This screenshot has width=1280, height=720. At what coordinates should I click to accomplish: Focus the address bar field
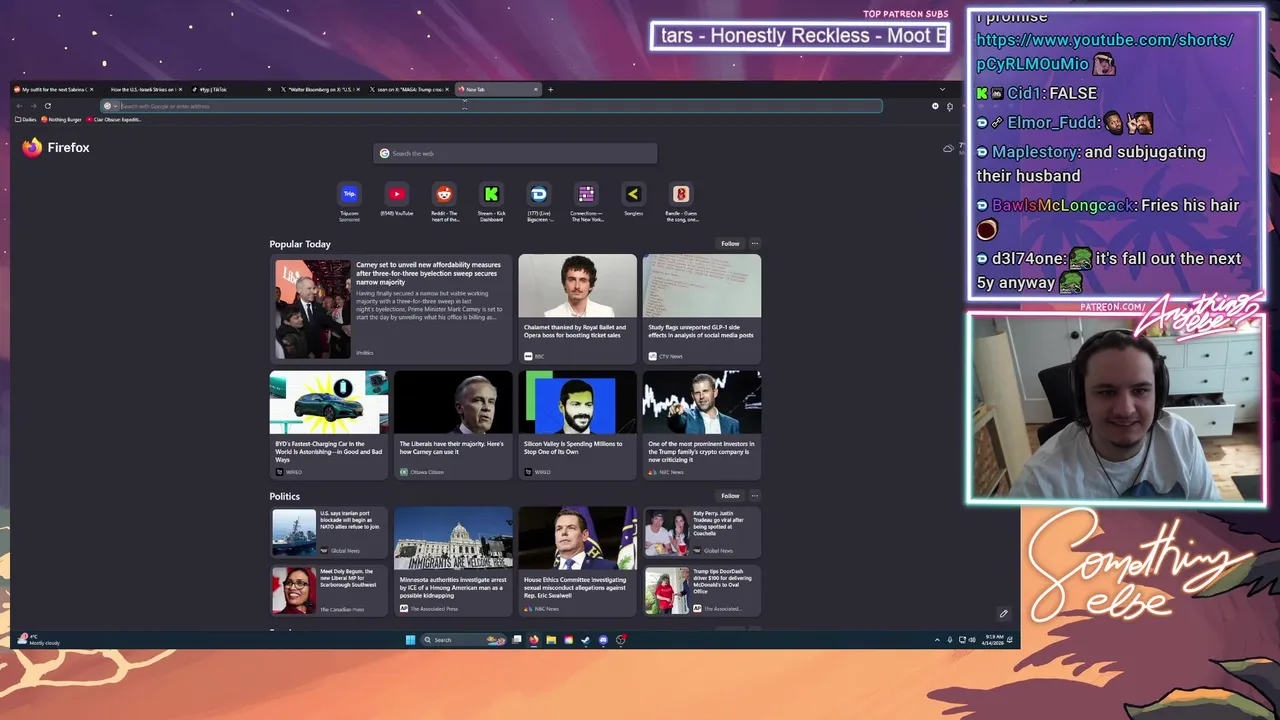pyautogui.click(x=490, y=106)
